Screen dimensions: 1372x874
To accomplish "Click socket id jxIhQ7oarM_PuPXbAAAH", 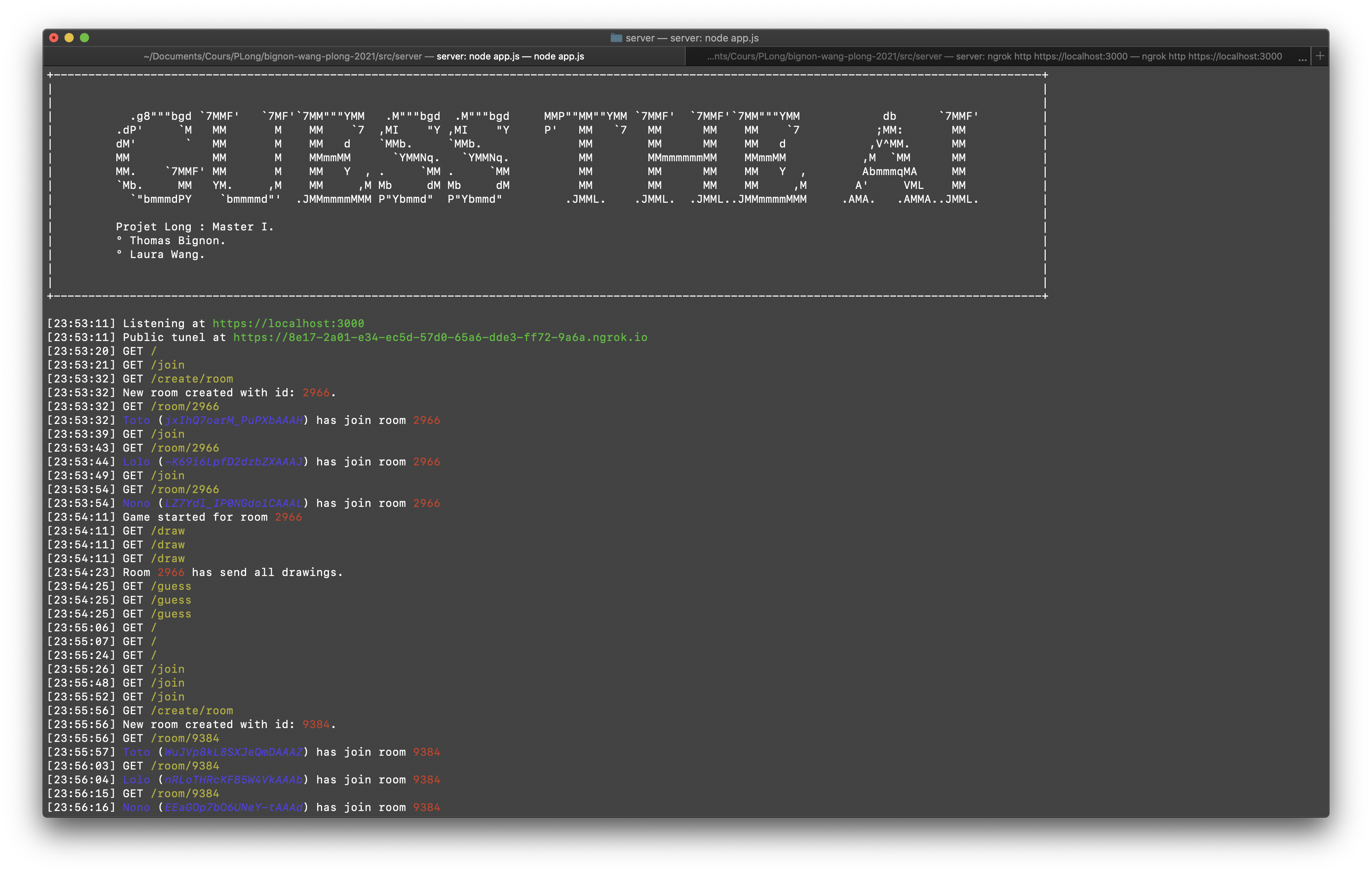I will [234, 420].
